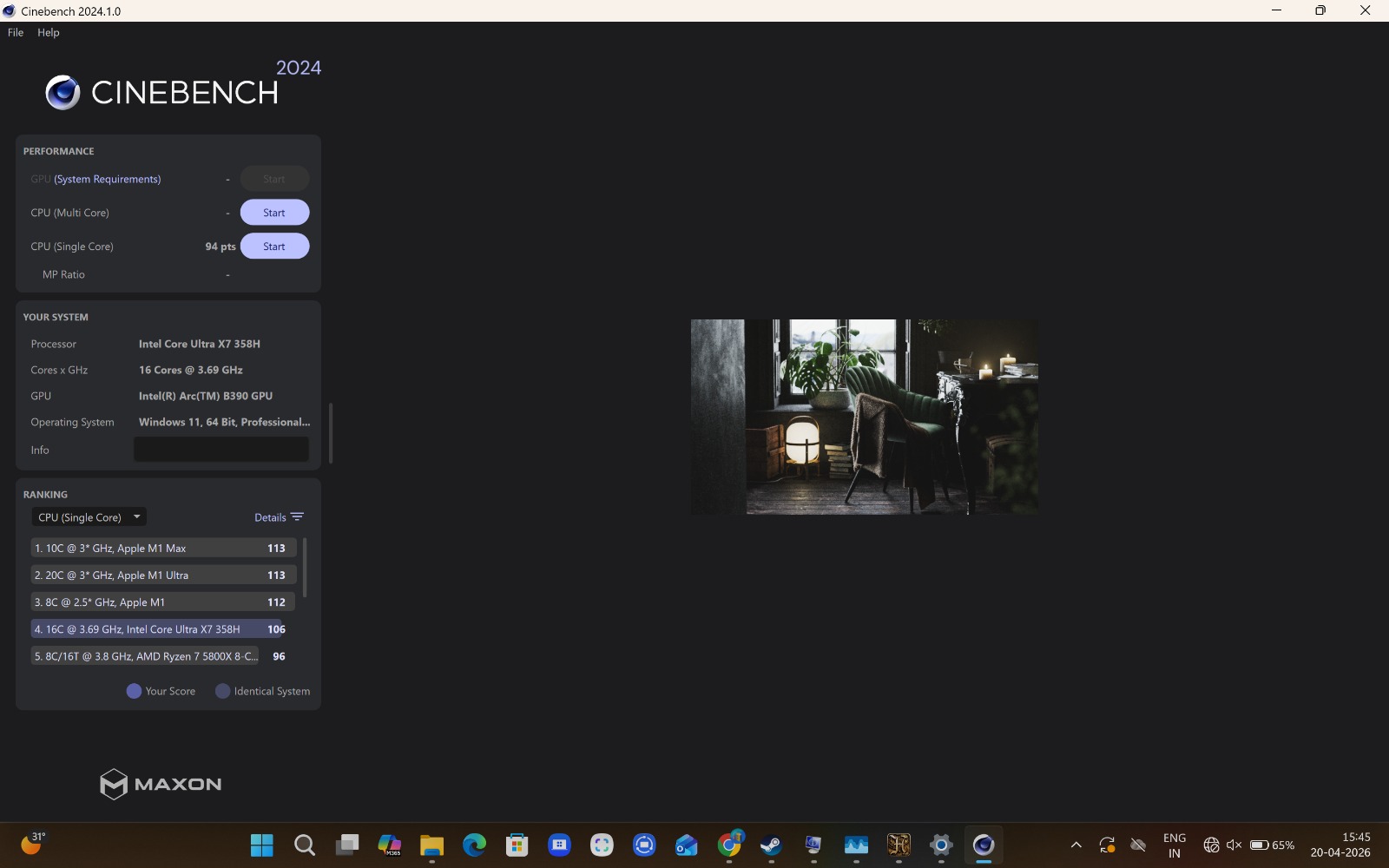The height and width of the screenshot is (868, 1389).
Task: Toggle the Identical System legend indicator
Action: tap(223, 691)
